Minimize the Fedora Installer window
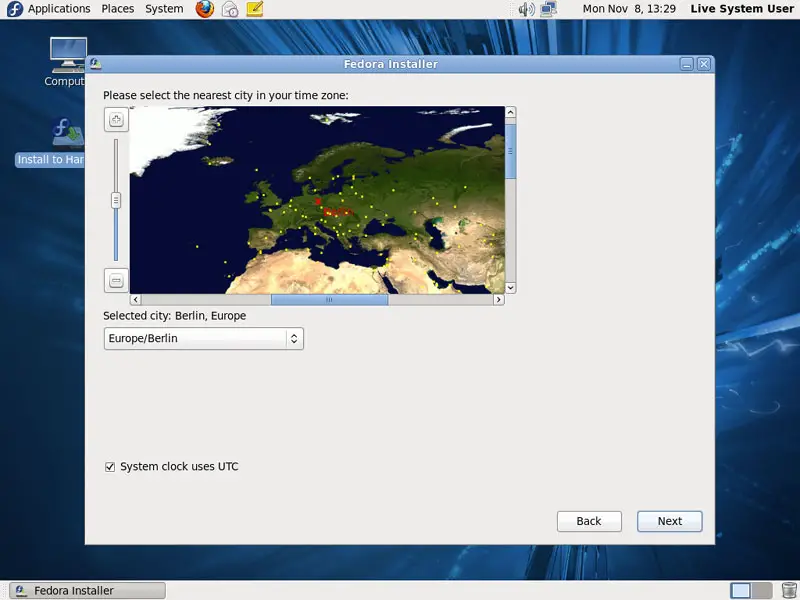Image resolution: width=800 pixels, height=600 pixels. point(687,64)
